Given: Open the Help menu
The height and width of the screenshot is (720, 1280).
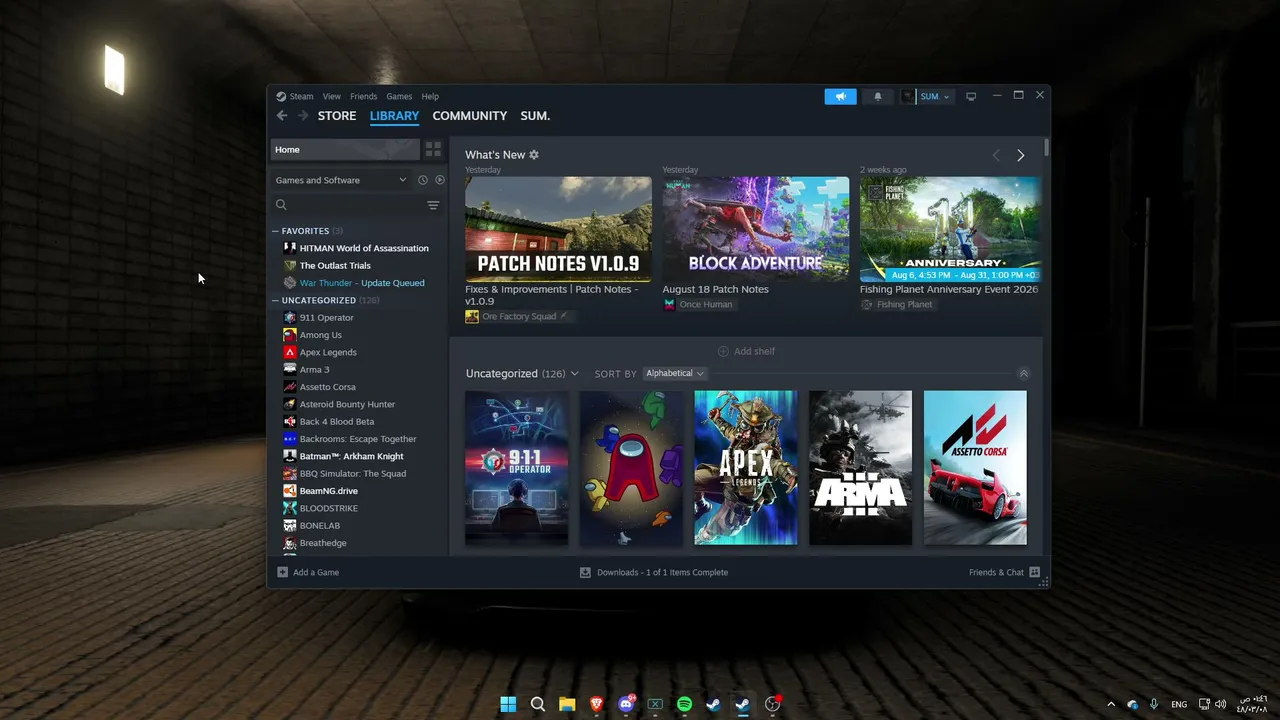Looking at the screenshot, I should [x=430, y=96].
